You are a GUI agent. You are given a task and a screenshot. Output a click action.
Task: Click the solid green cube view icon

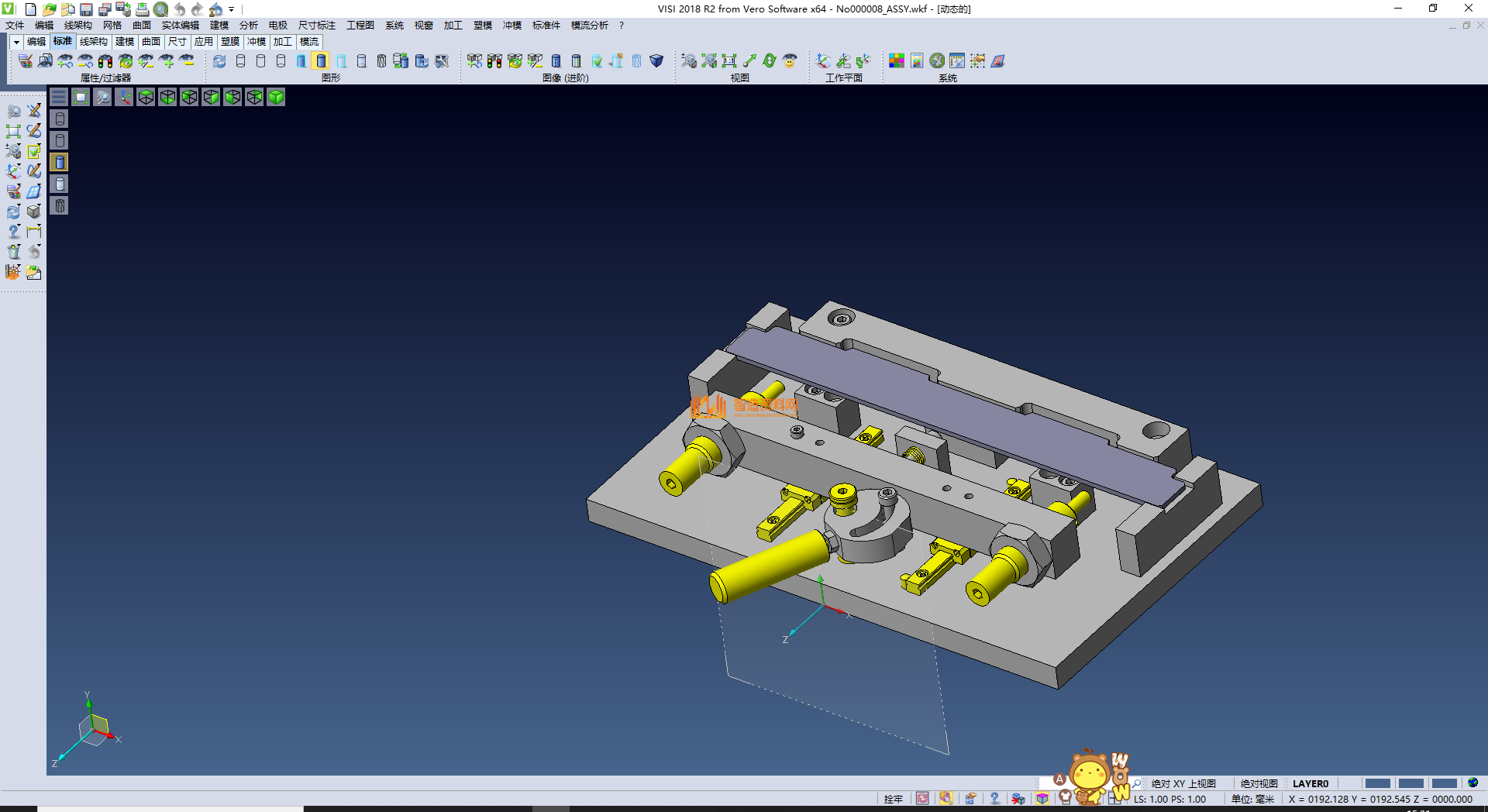coord(276,97)
